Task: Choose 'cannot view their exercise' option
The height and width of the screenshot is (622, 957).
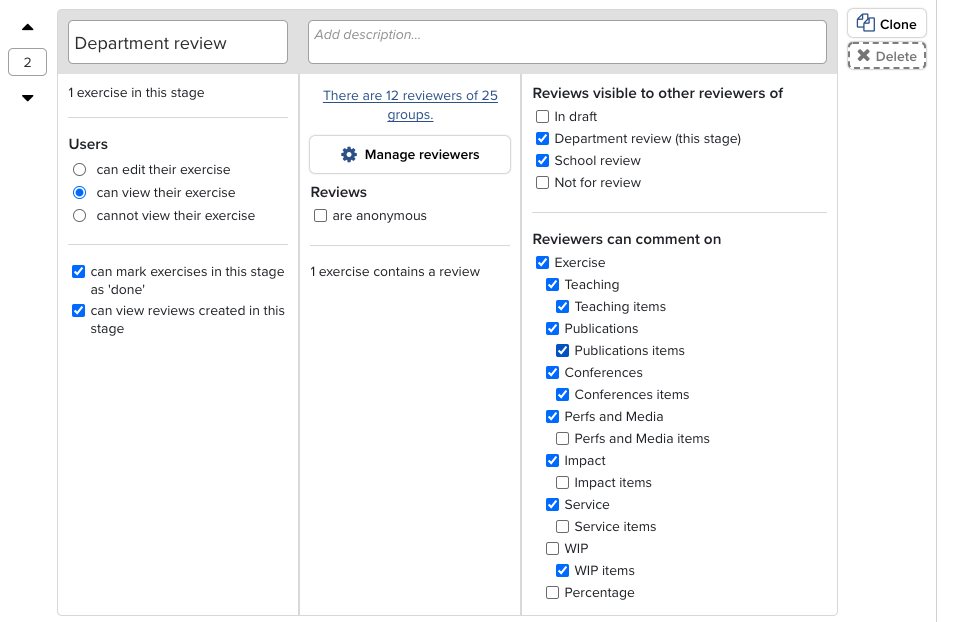Action: point(80,216)
